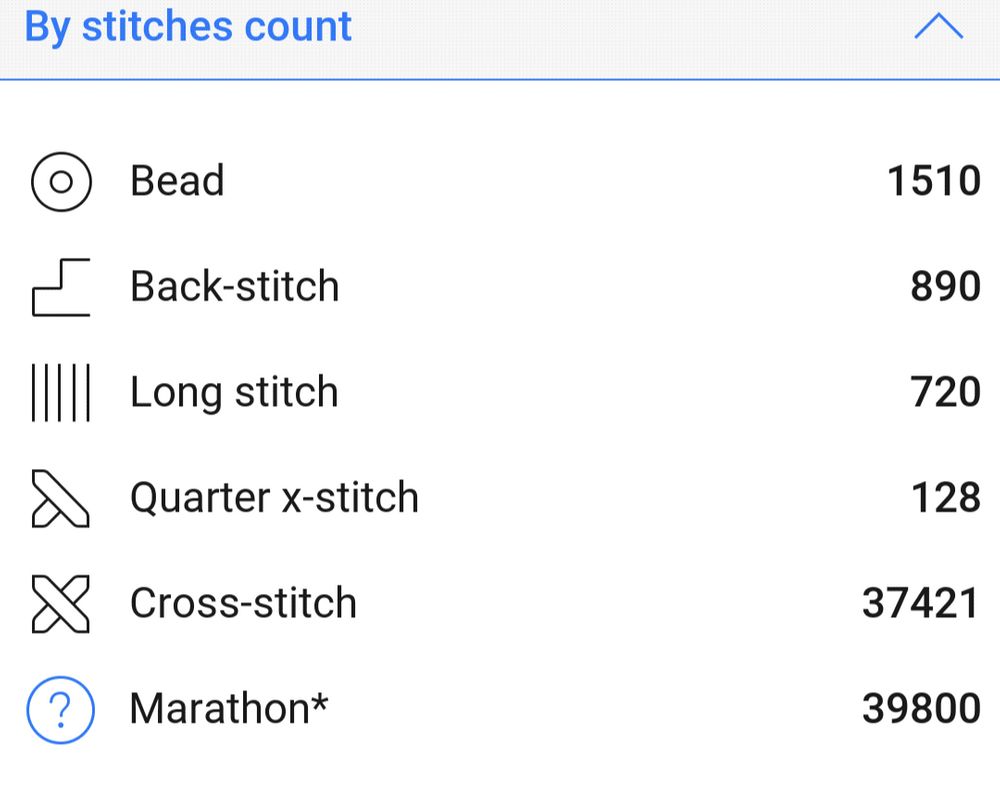Select the Bead label
1000x807 pixels.
pyautogui.click(x=177, y=182)
